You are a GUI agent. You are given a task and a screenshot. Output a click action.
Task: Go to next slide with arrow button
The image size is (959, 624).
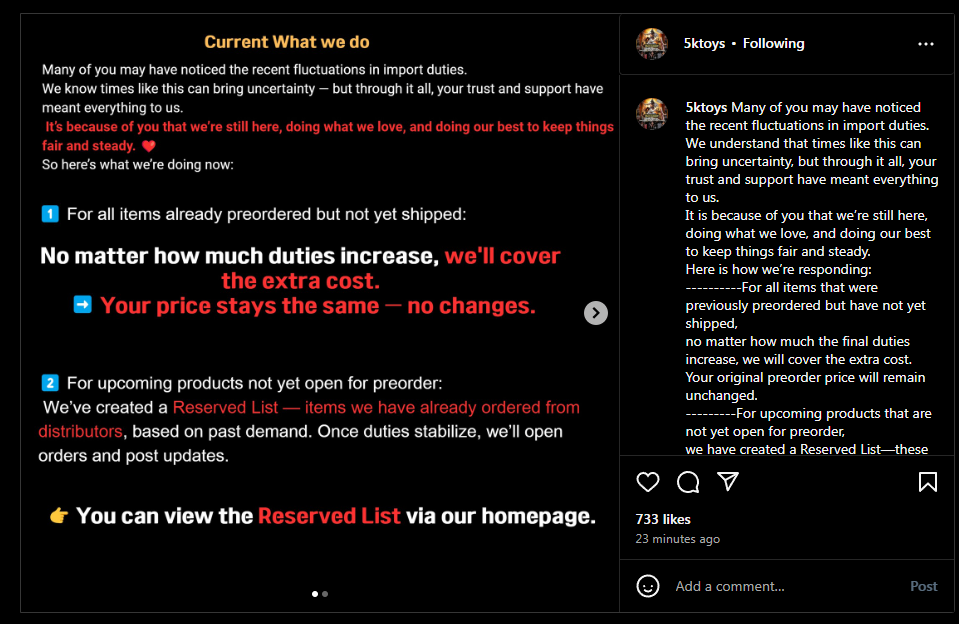(595, 313)
